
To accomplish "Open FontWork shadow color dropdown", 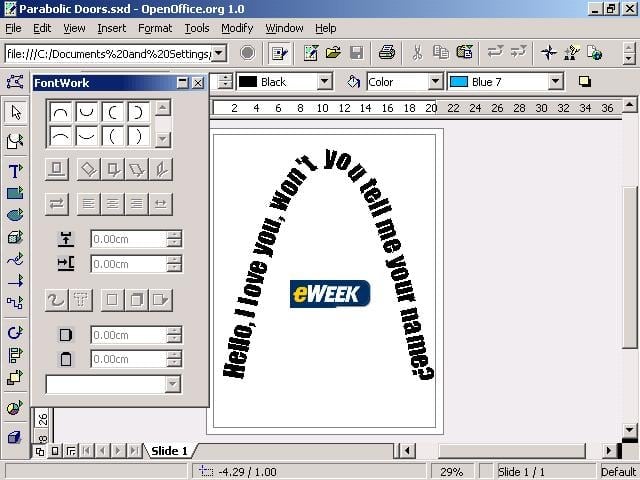I will pyautogui.click(x=173, y=384).
